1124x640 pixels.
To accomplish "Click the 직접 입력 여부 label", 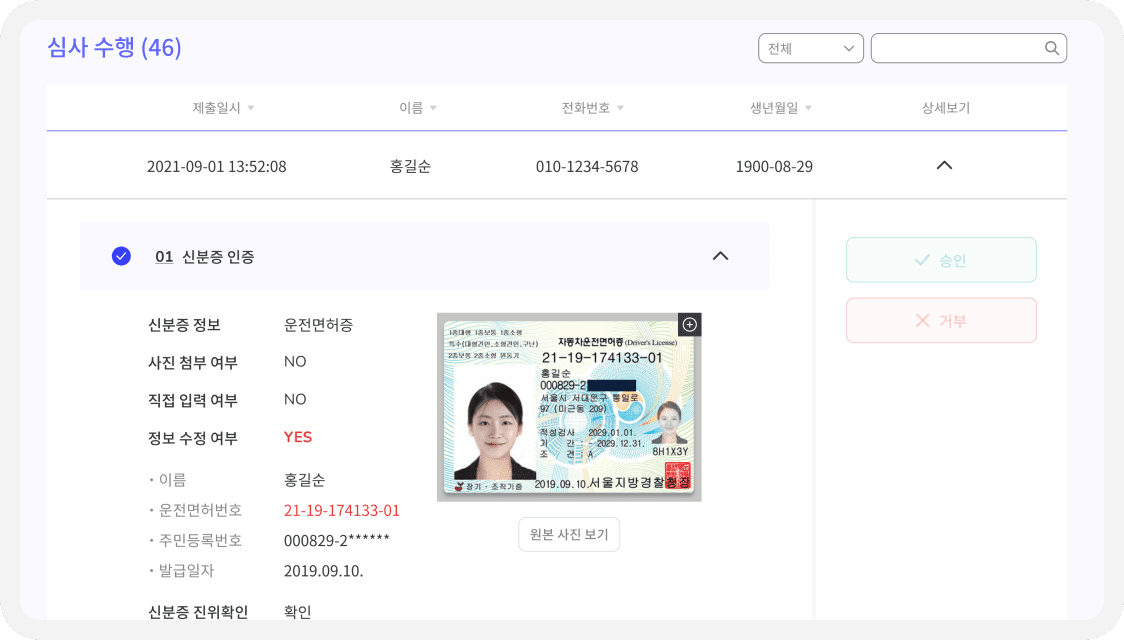I will [192, 400].
